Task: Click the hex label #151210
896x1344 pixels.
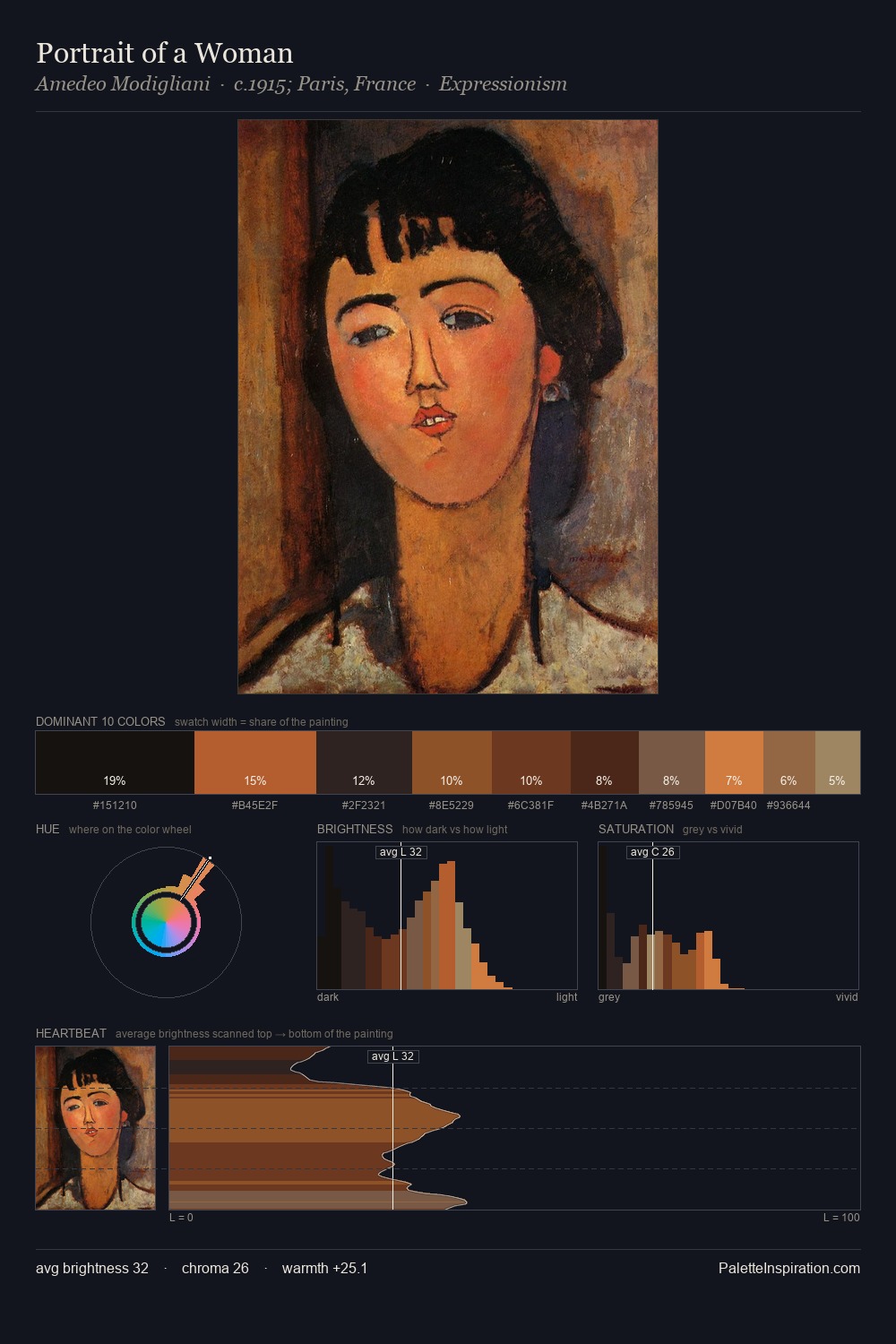Action: pos(115,806)
